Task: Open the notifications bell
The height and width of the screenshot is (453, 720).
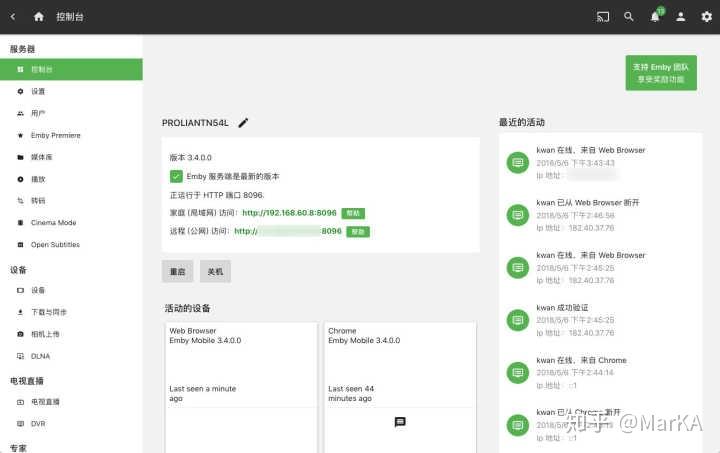Action: pos(655,17)
